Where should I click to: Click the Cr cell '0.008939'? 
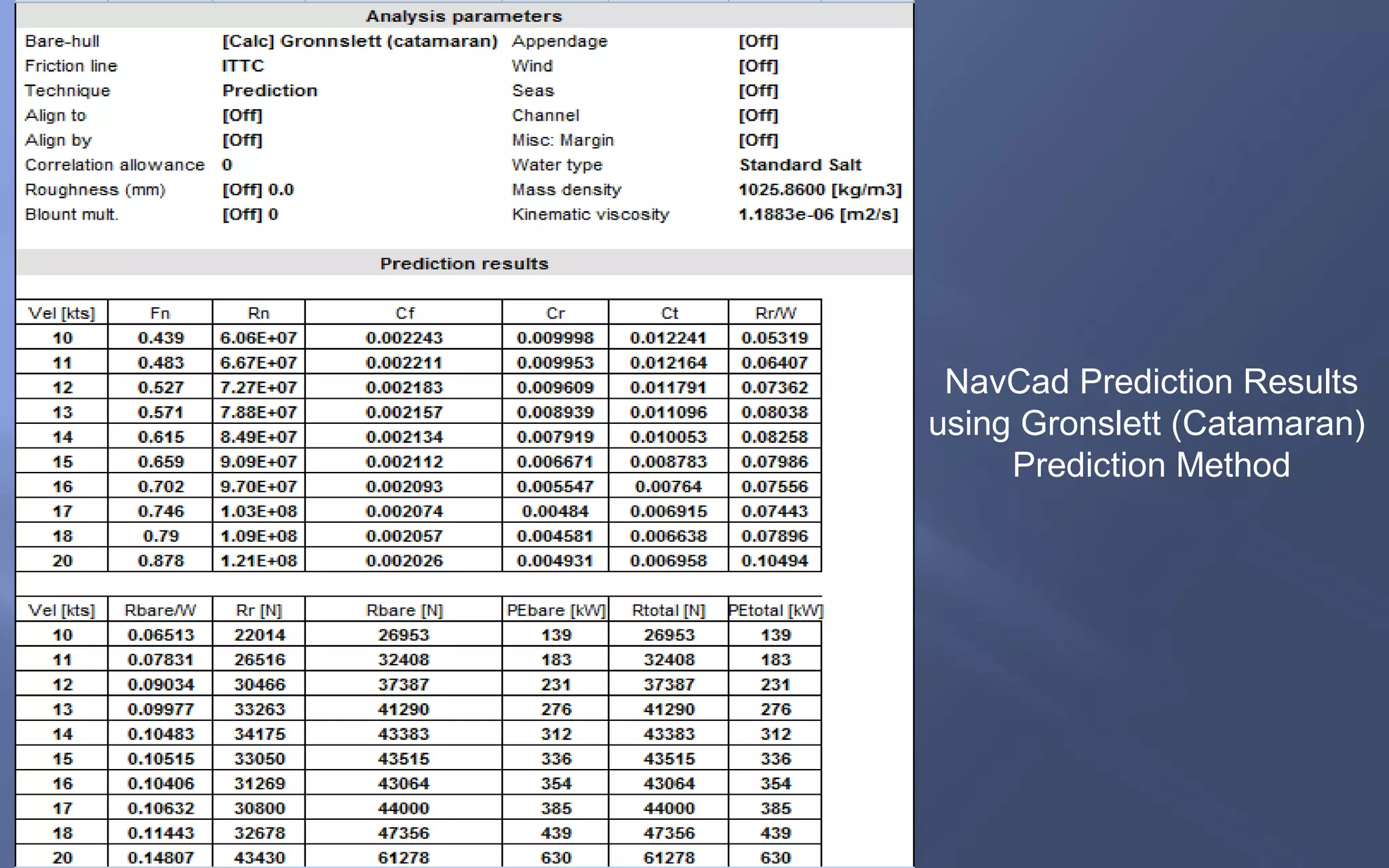pyautogui.click(x=555, y=412)
